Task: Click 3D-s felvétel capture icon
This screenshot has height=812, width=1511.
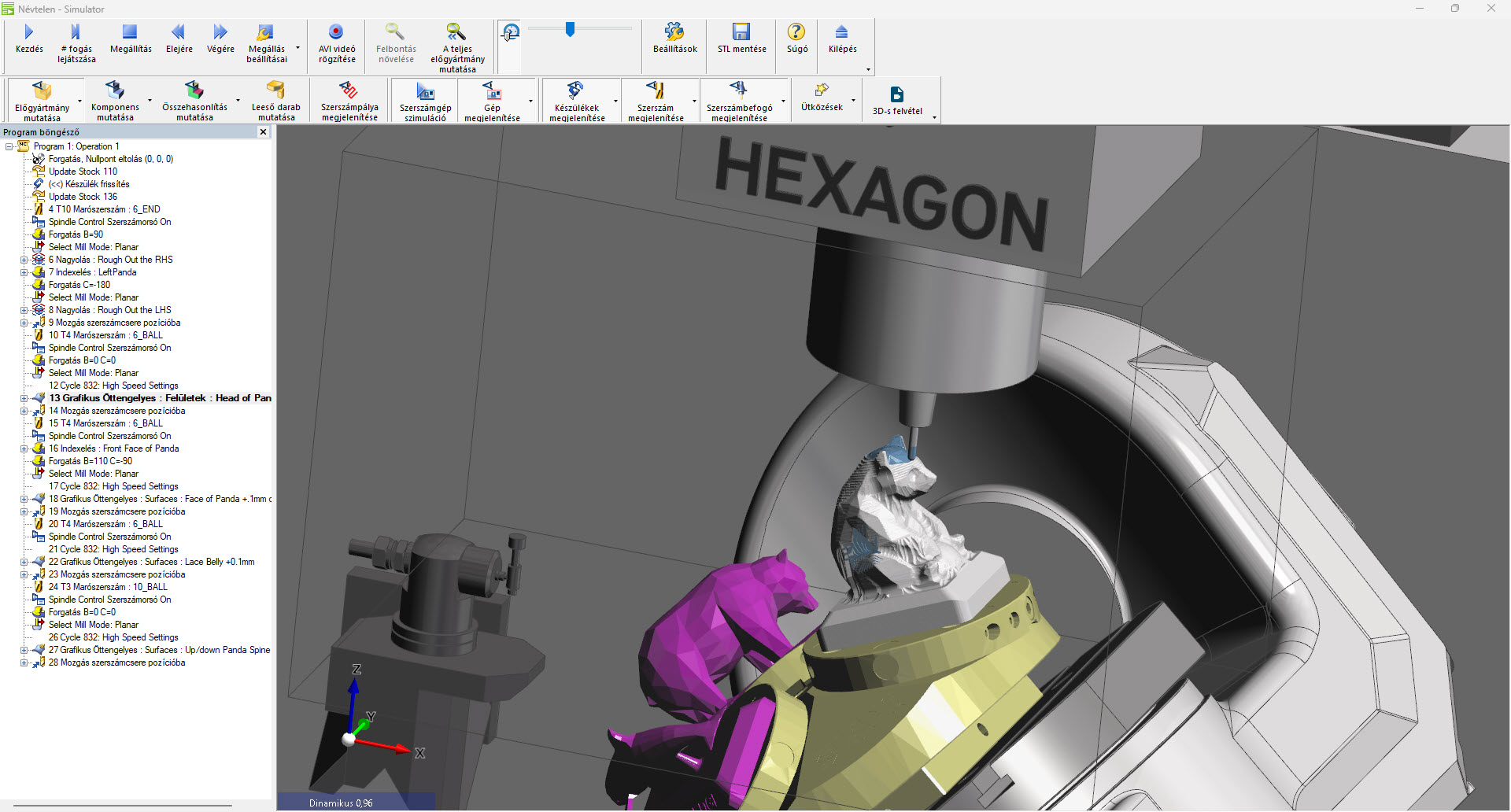Action: [x=897, y=94]
